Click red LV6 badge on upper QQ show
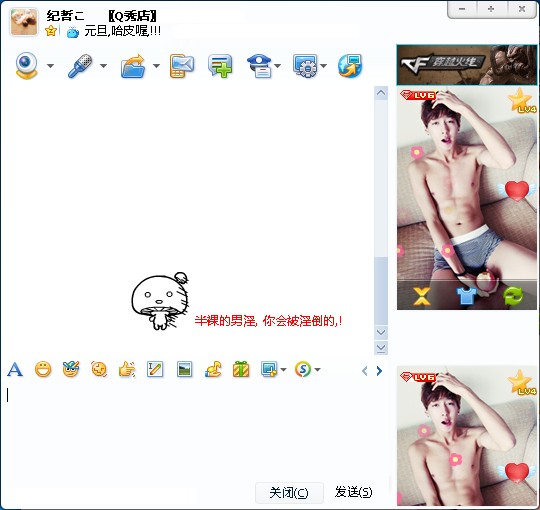This screenshot has width=540, height=510. pyautogui.click(x=418, y=95)
